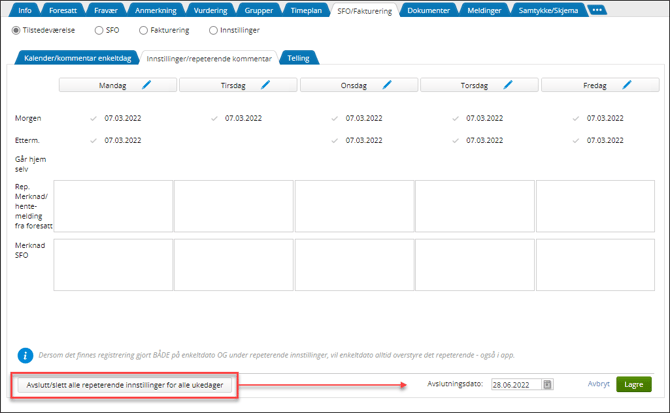Open the Kalender/kommentar enkeltdag tab
This screenshot has width=670, height=413.
pyautogui.click(x=77, y=58)
